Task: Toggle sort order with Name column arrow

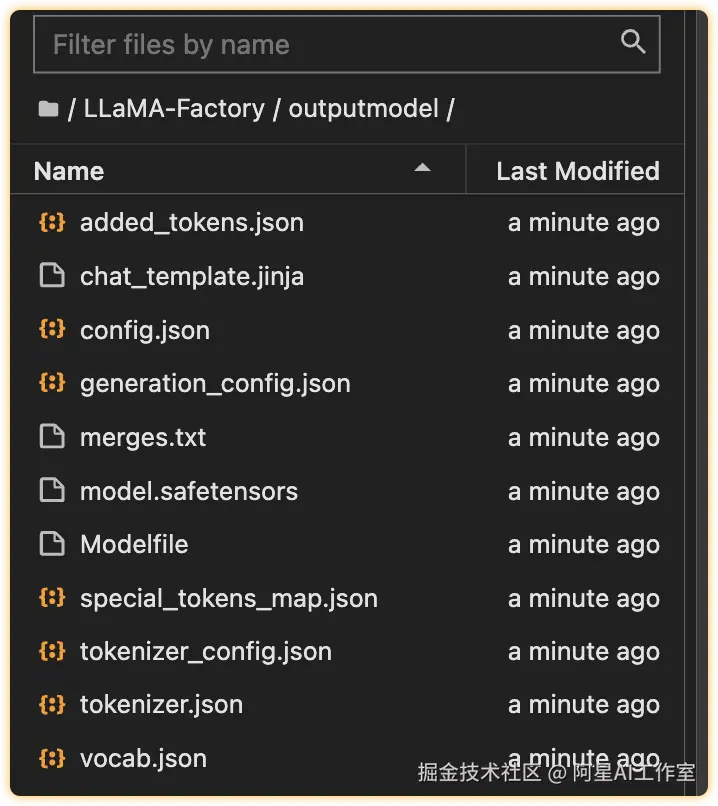Action: [x=423, y=169]
